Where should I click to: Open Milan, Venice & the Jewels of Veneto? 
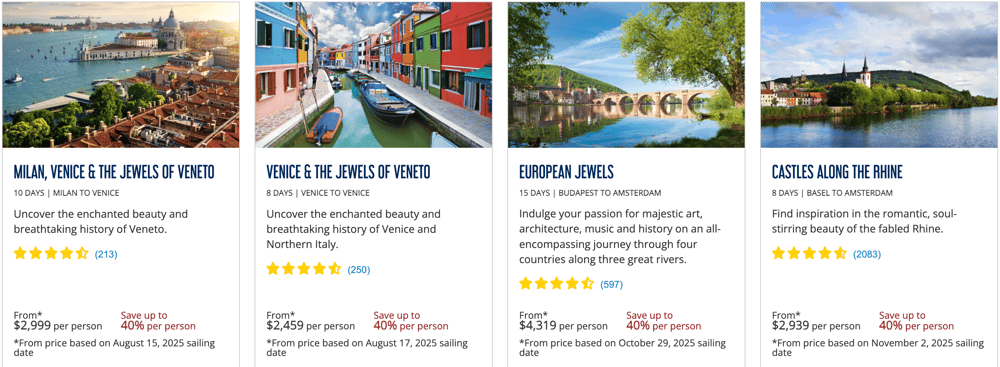point(114,172)
